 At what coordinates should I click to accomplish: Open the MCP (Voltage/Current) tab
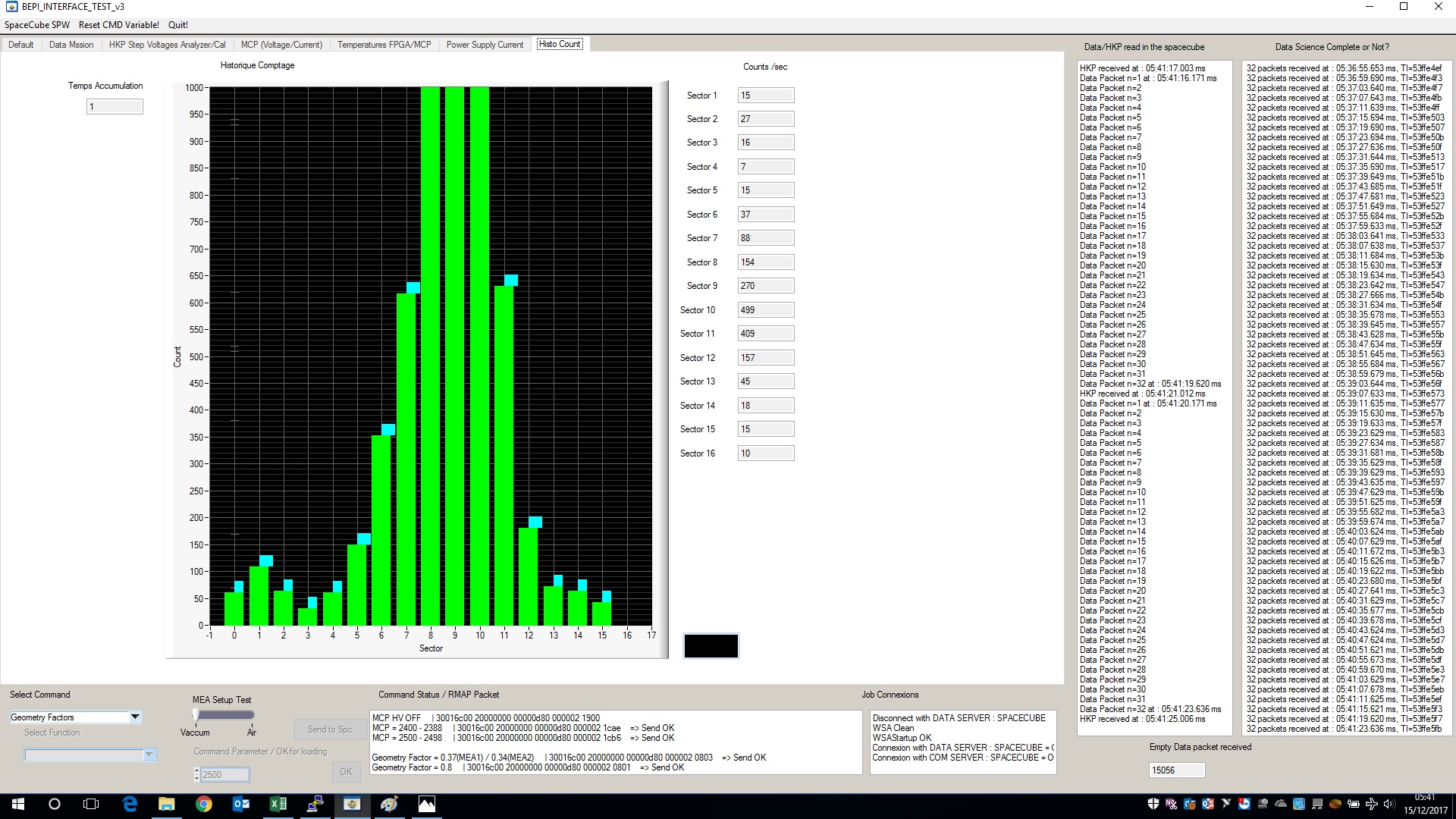coord(281,45)
